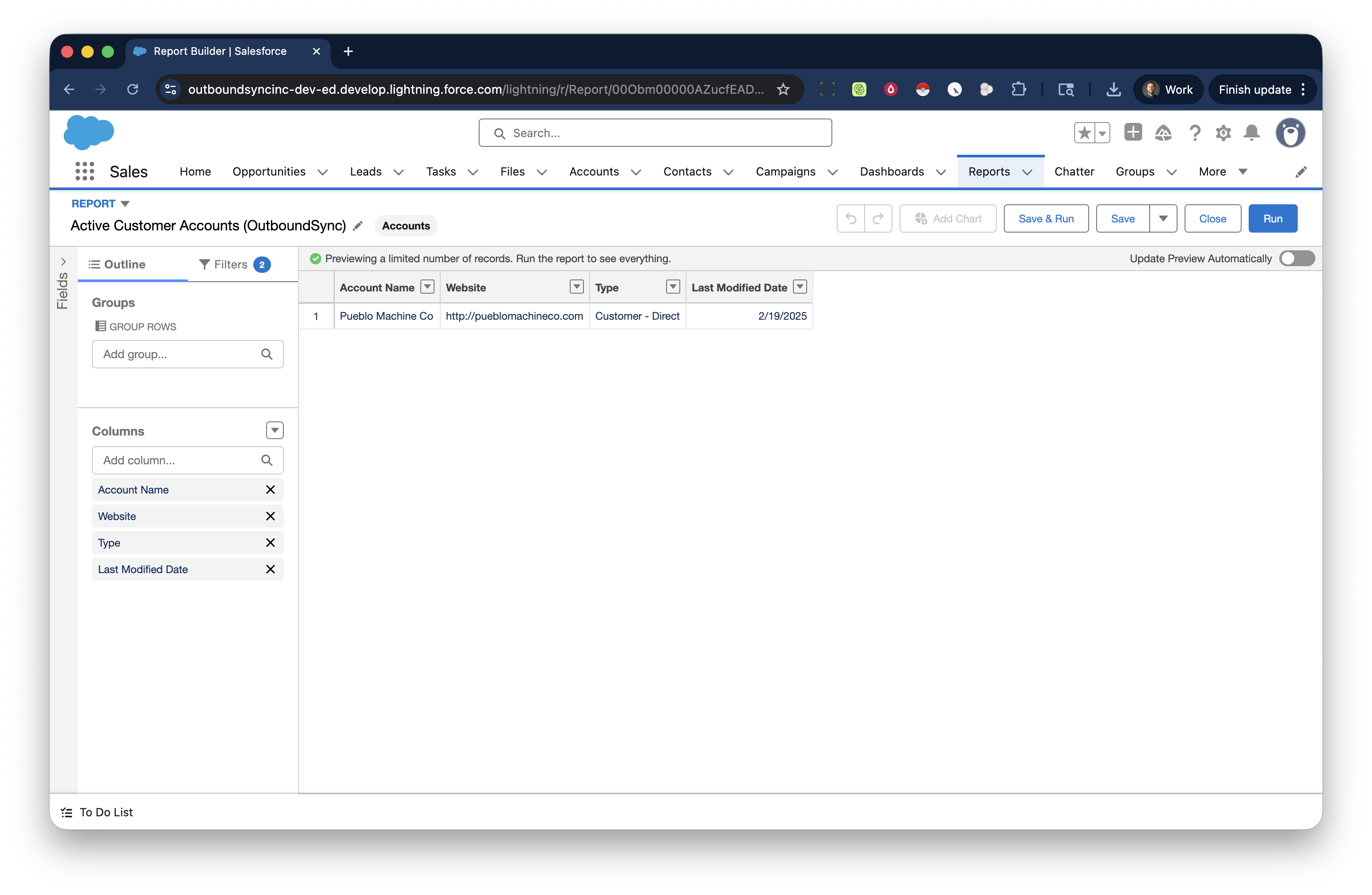Close the Report Builder browser tab
The image size is (1372, 895).
point(316,51)
